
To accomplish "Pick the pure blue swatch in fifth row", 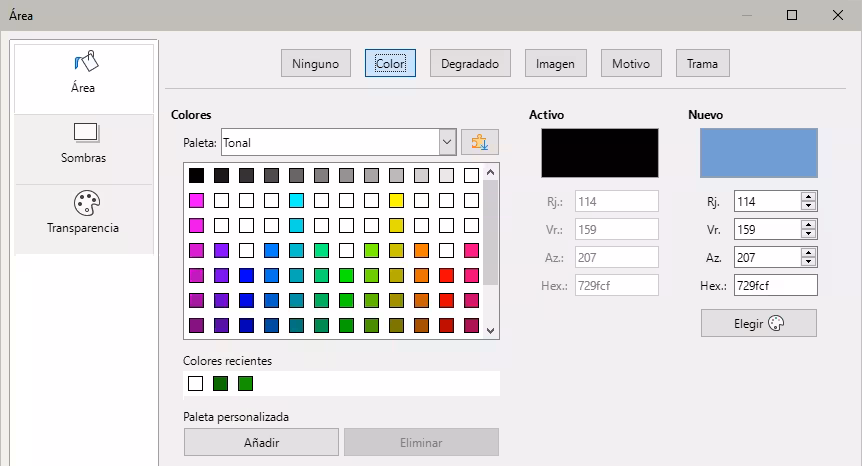I will tap(246, 275).
